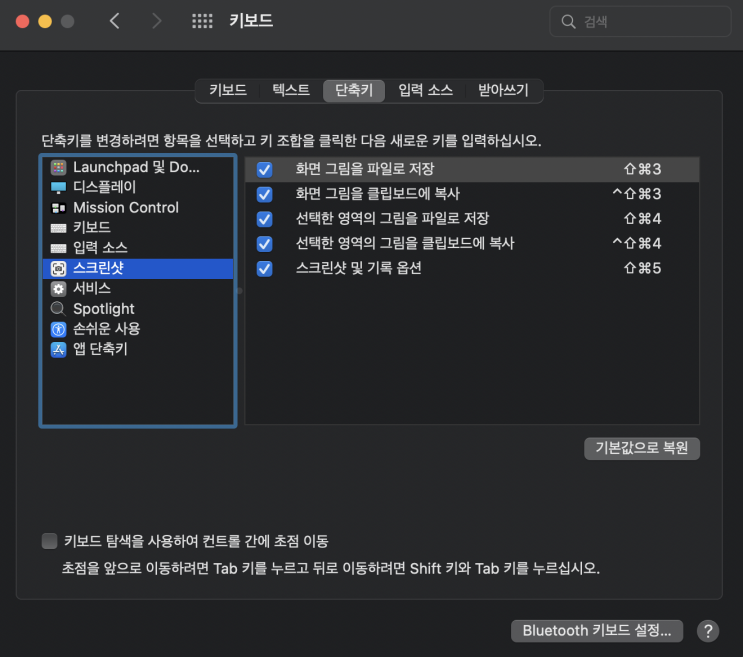Go back with the left chevron arrow
743x657 pixels.
tap(114, 21)
